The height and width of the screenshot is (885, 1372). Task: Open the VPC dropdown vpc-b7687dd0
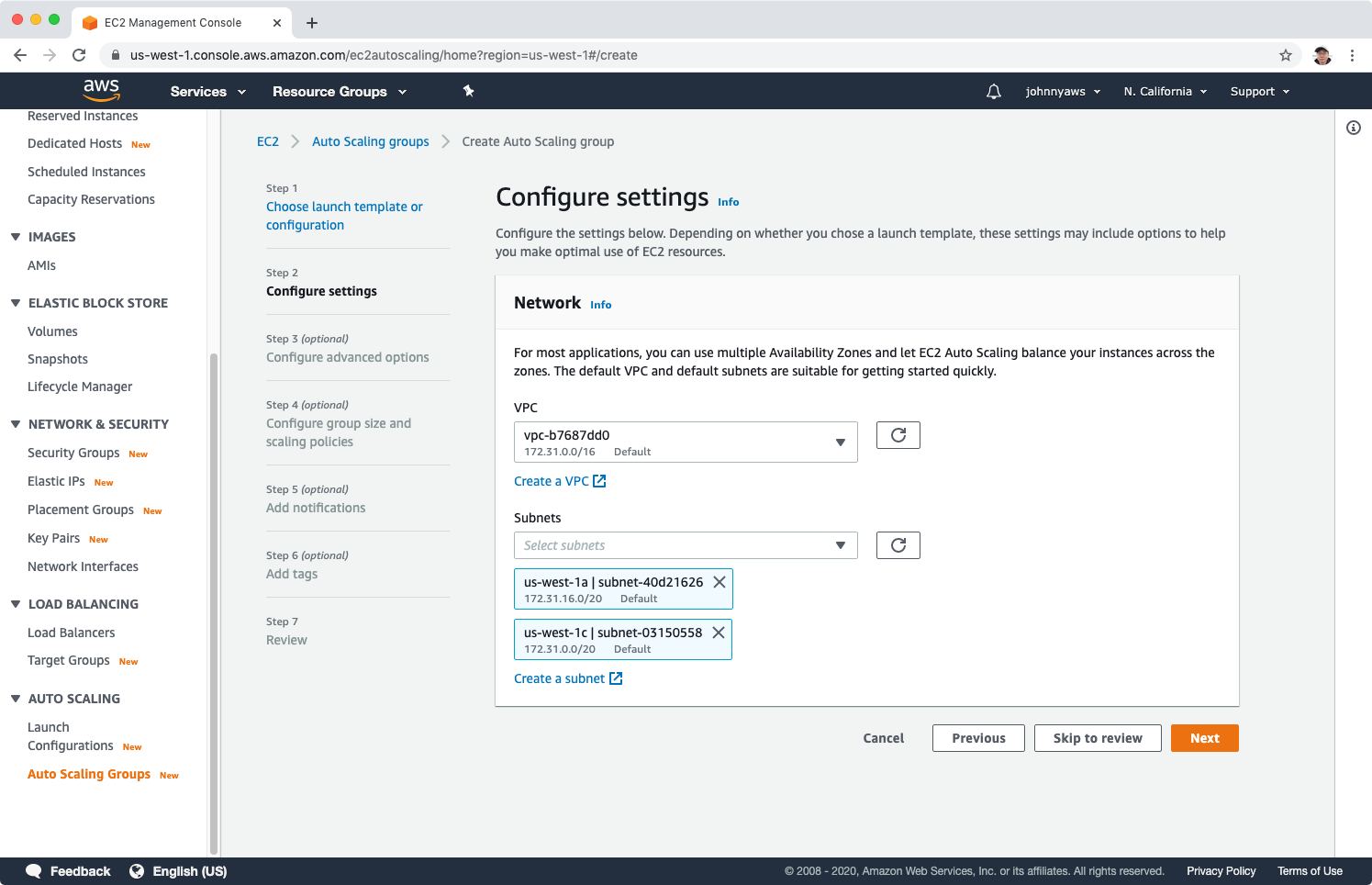[686, 442]
